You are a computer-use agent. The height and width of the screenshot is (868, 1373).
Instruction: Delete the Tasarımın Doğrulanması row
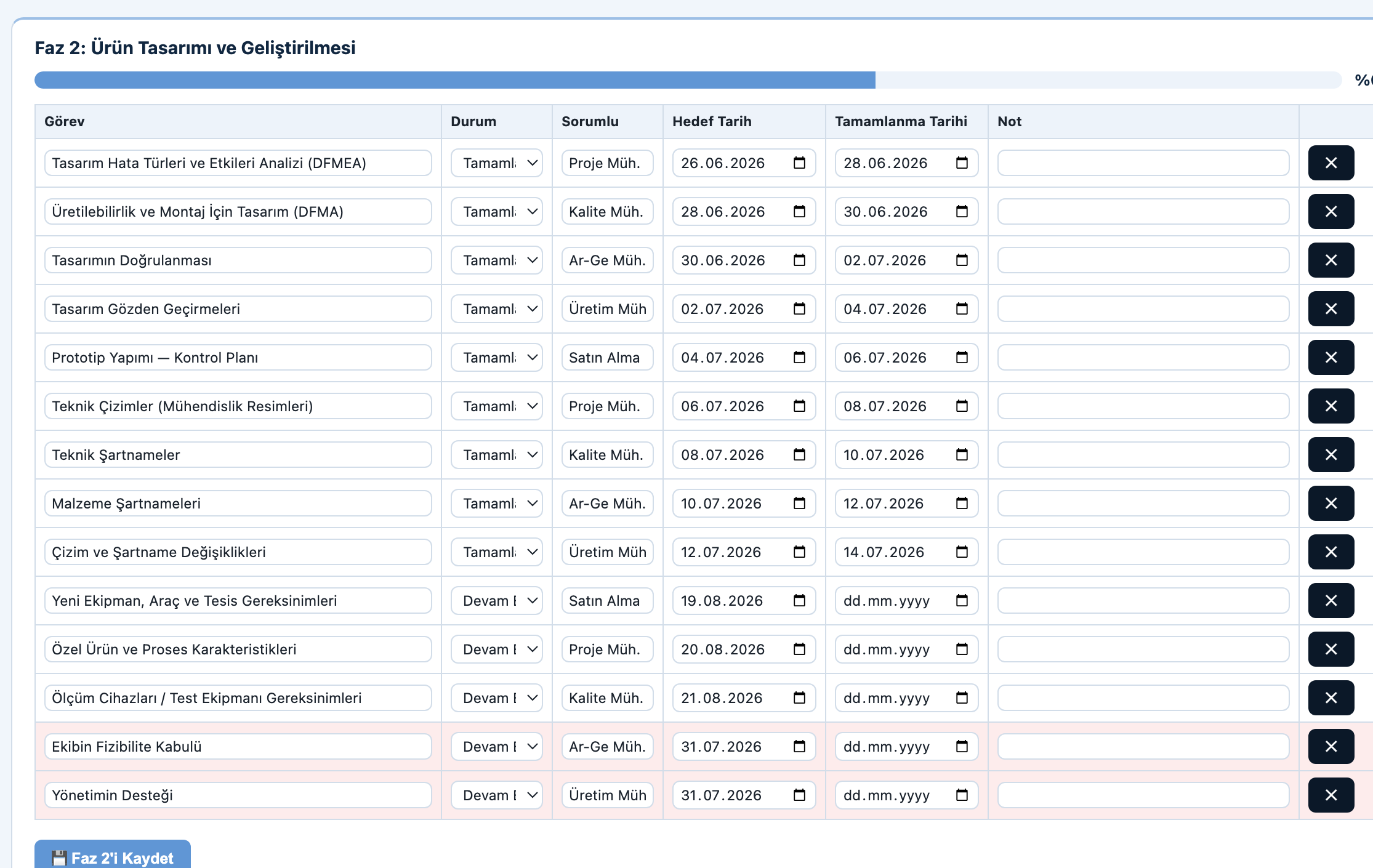pos(1331,260)
